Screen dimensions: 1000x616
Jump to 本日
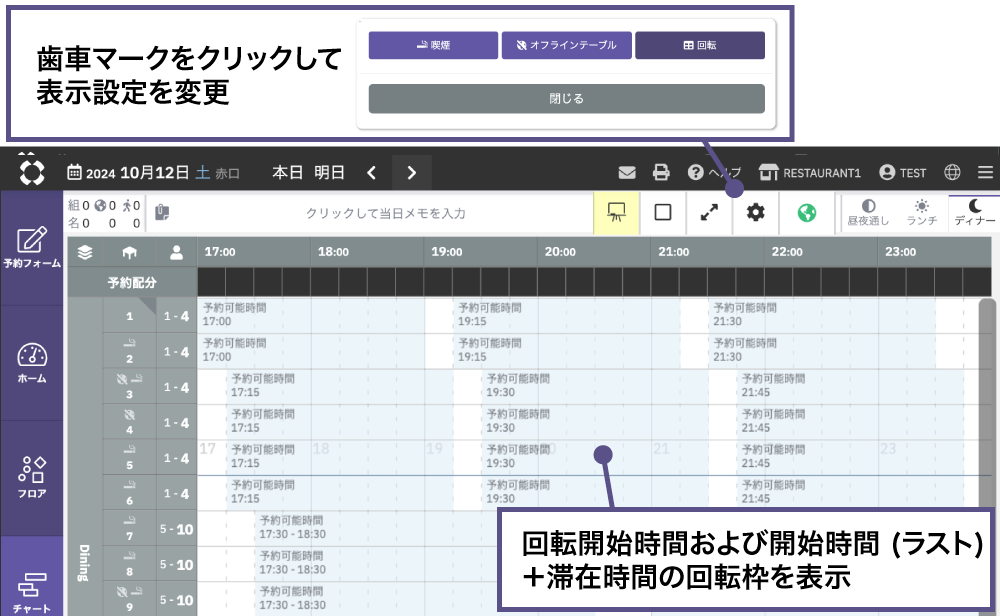click(x=288, y=173)
